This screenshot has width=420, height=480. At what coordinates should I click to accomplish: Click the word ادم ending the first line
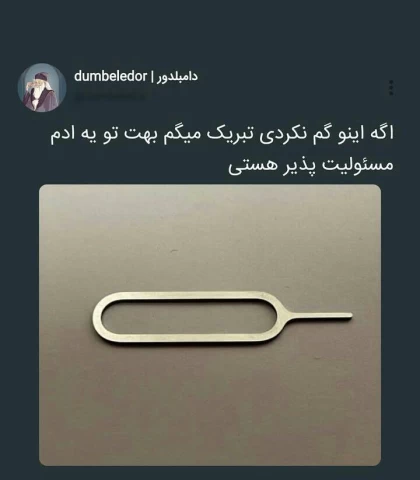click(62, 134)
